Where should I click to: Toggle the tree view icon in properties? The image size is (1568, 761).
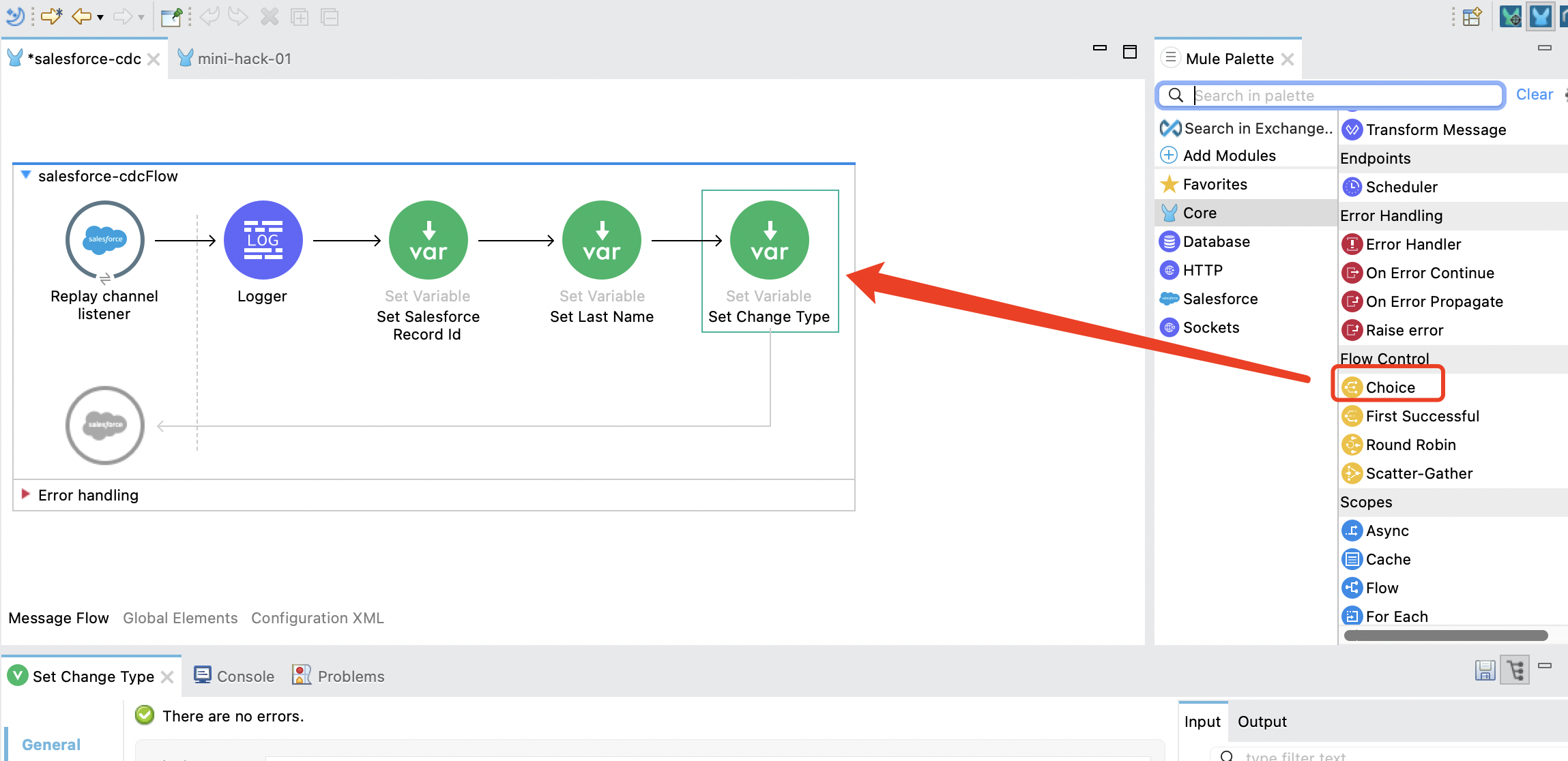point(1515,670)
